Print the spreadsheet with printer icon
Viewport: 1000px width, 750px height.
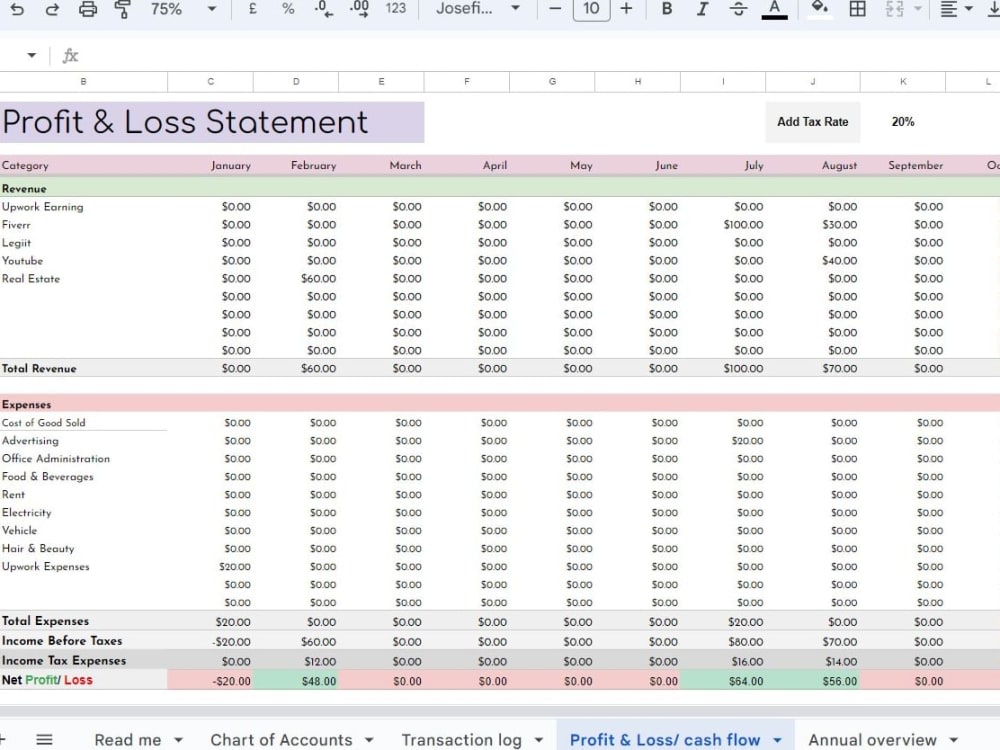87,9
